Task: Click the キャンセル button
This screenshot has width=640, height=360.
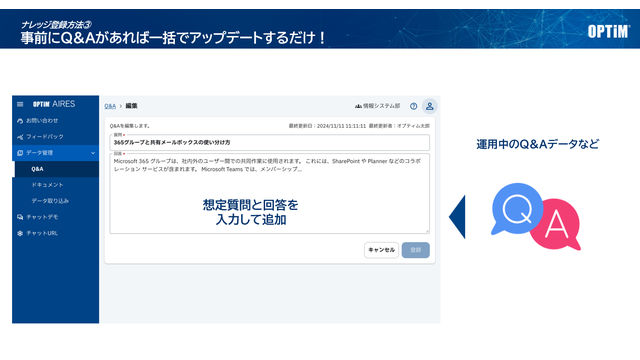Action: click(381, 250)
